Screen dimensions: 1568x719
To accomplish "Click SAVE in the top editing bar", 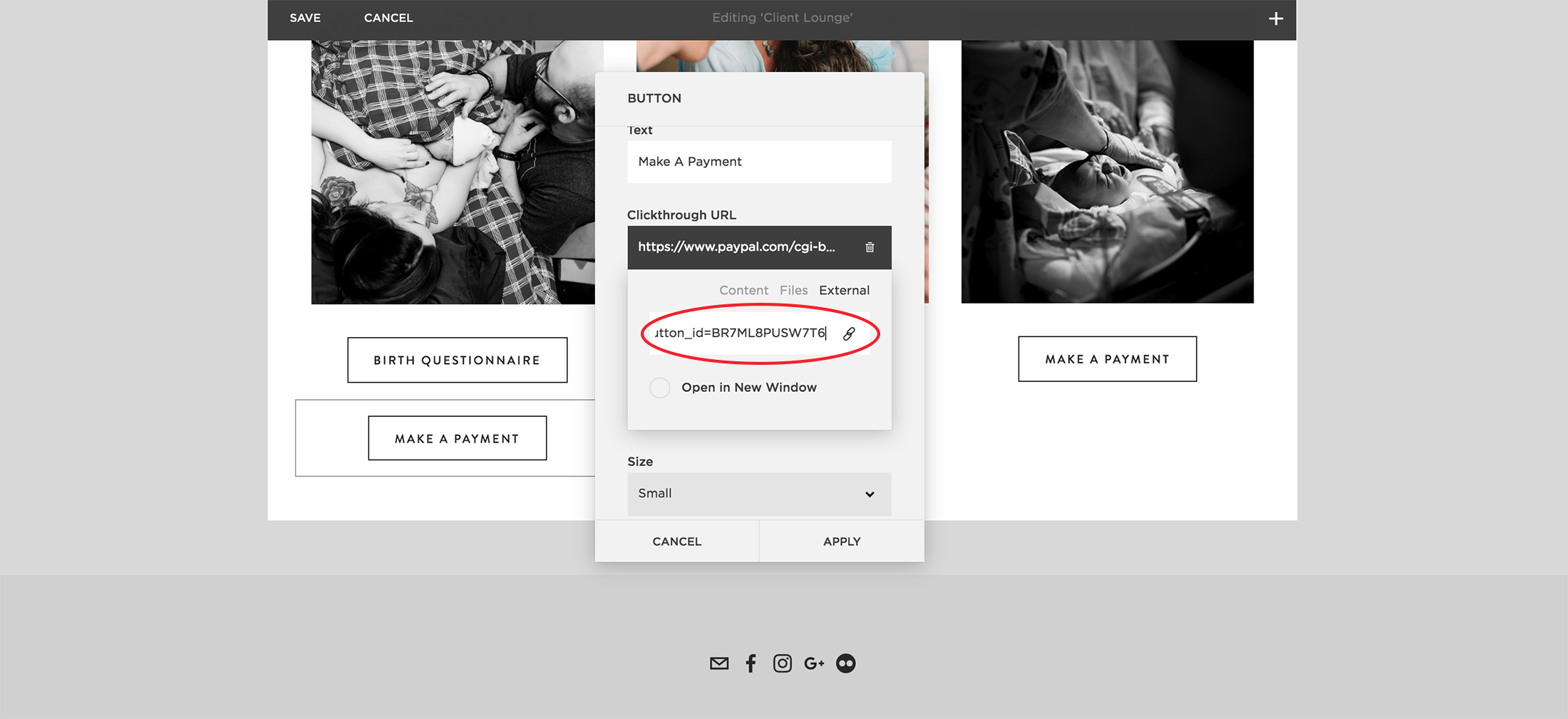I will pyautogui.click(x=305, y=18).
